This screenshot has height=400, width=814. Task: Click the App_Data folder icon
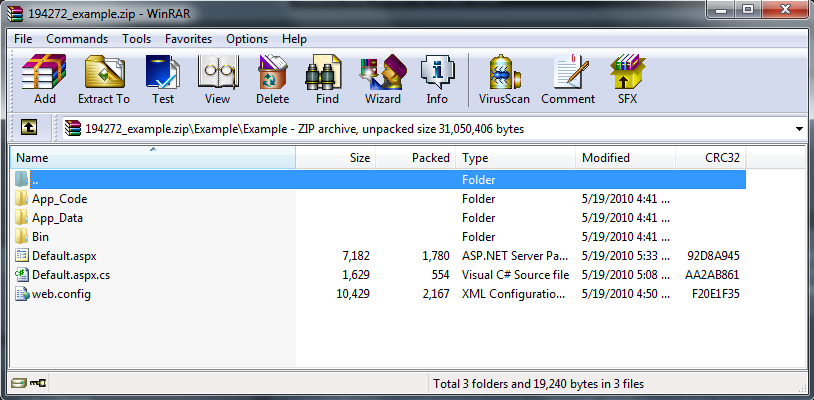point(21,217)
